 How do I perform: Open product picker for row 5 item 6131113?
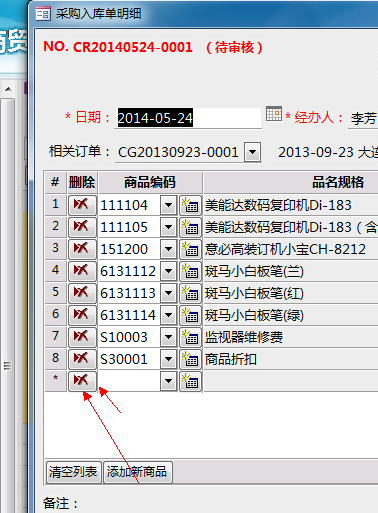(x=190, y=293)
